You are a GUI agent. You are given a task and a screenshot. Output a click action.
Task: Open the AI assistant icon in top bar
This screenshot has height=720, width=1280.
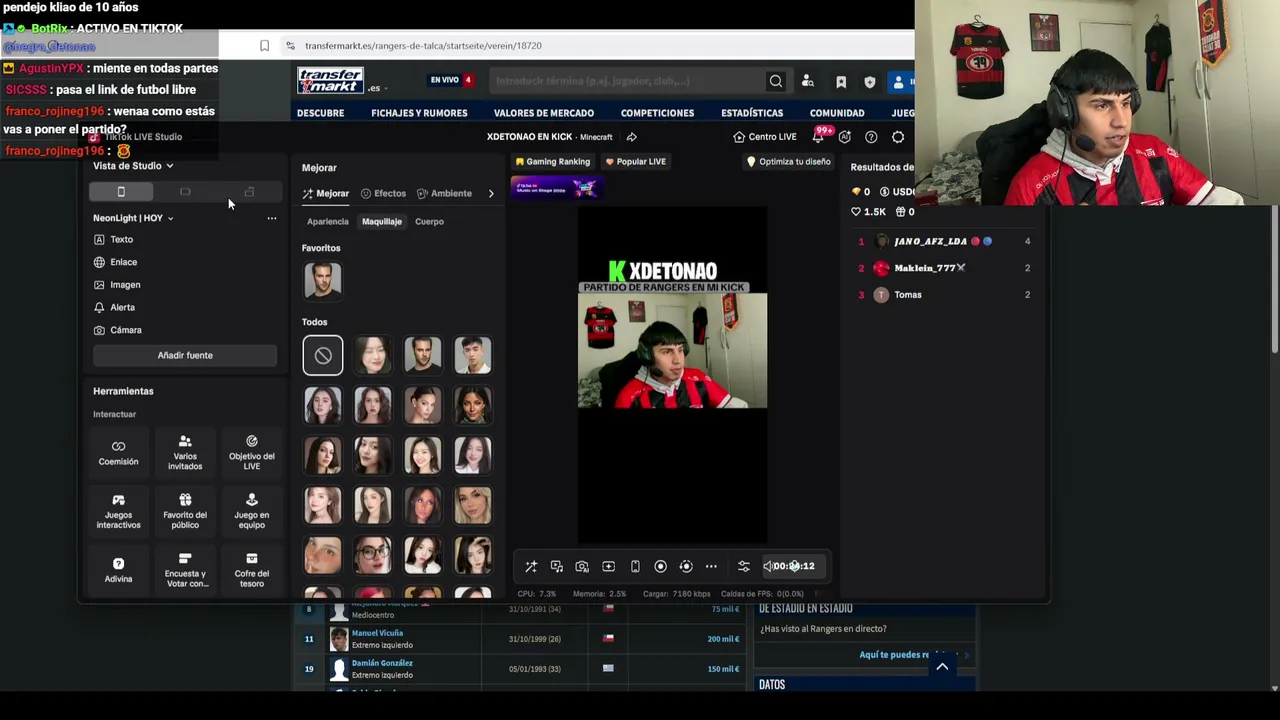845,137
